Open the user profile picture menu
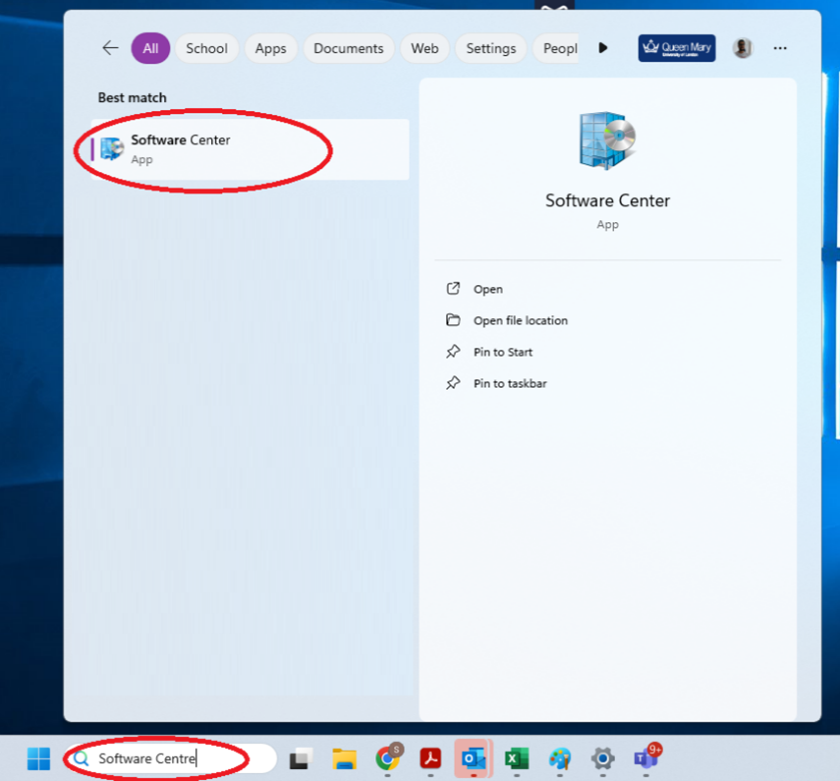Image resolution: width=840 pixels, height=781 pixels. 742,48
